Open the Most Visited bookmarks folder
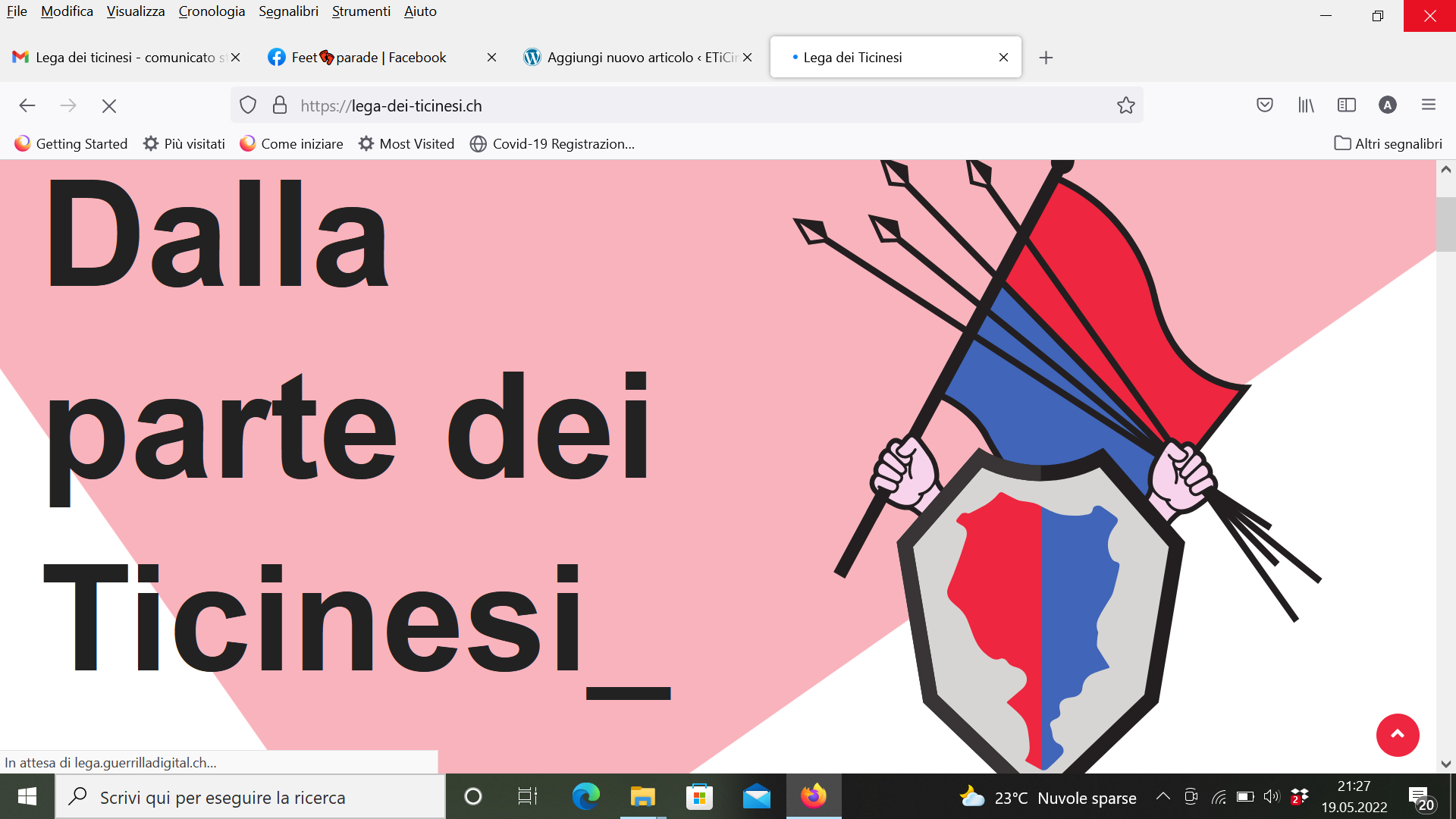Viewport: 1456px width, 819px height. [406, 144]
